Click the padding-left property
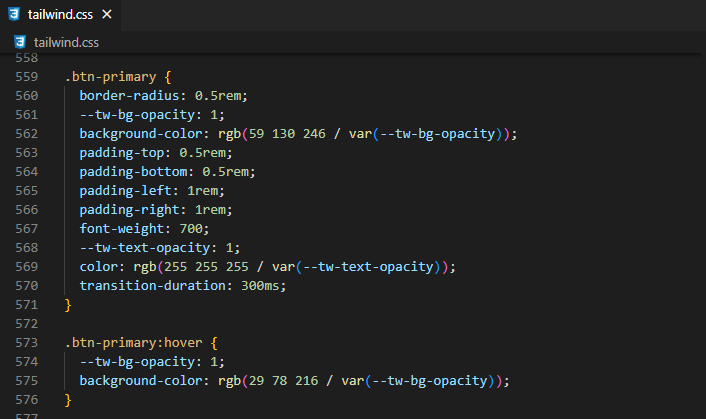The image size is (706, 419). tap(126, 191)
